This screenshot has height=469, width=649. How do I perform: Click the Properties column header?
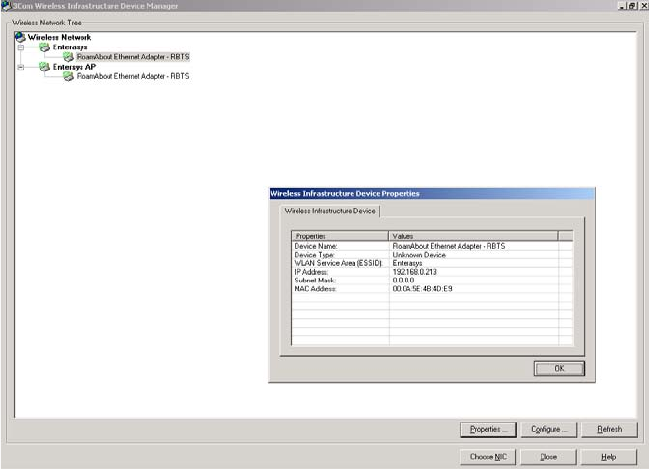340,236
